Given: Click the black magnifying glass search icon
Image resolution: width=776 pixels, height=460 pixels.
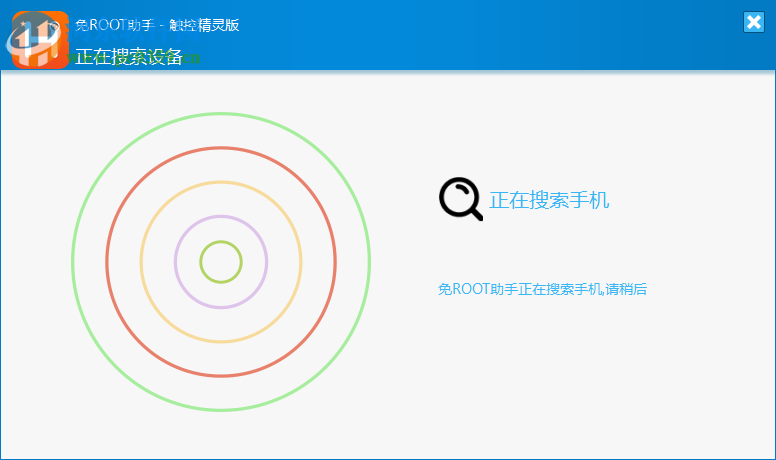Looking at the screenshot, I should (461, 199).
